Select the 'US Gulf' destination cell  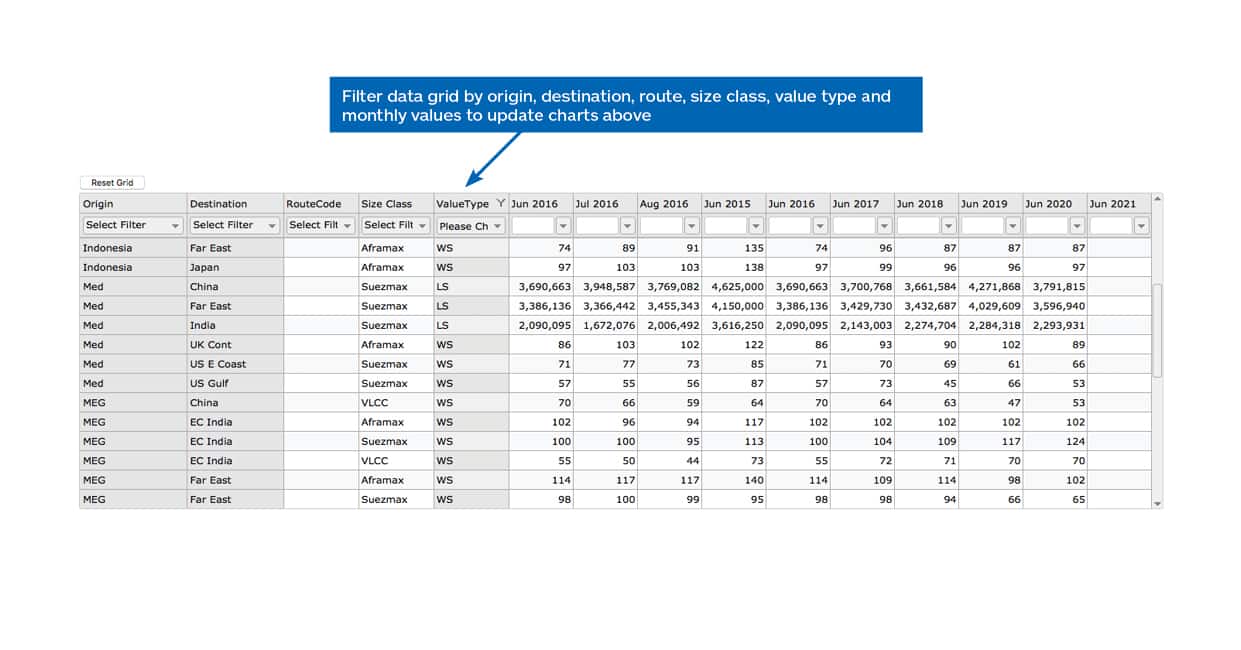click(x=235, y=383)
